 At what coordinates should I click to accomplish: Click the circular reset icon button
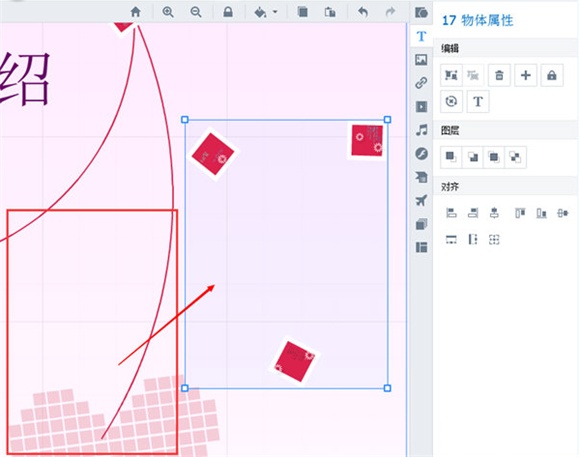(451, 101)
